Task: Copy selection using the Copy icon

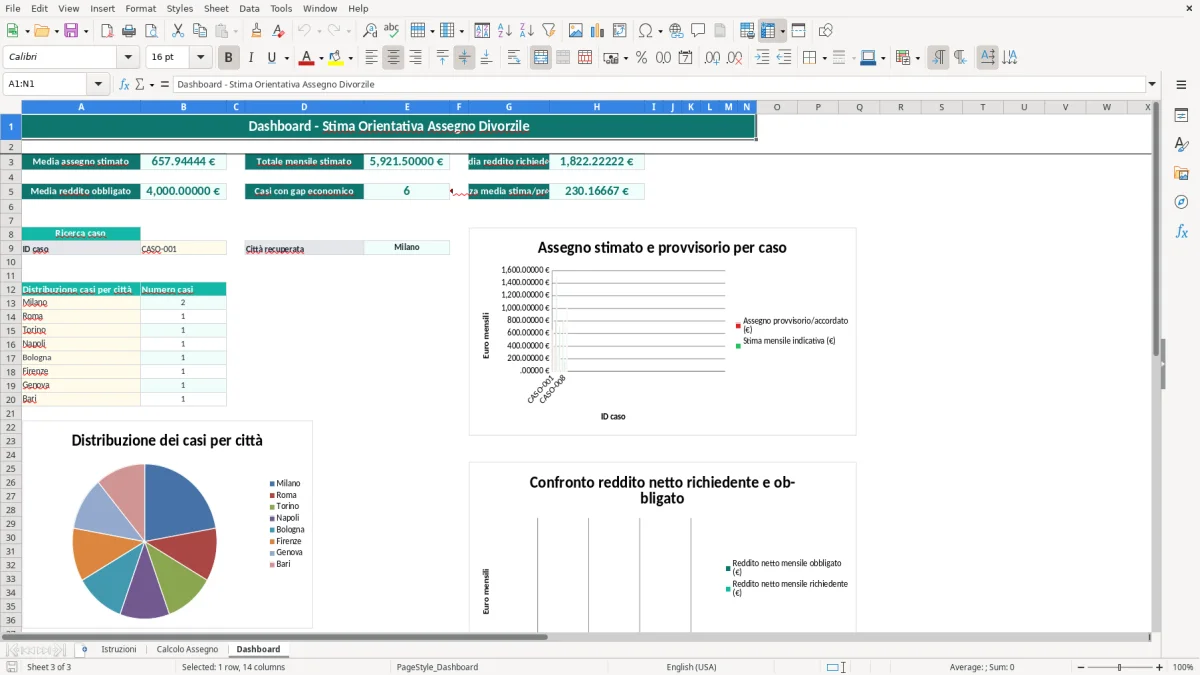Action: pos(199,31)
